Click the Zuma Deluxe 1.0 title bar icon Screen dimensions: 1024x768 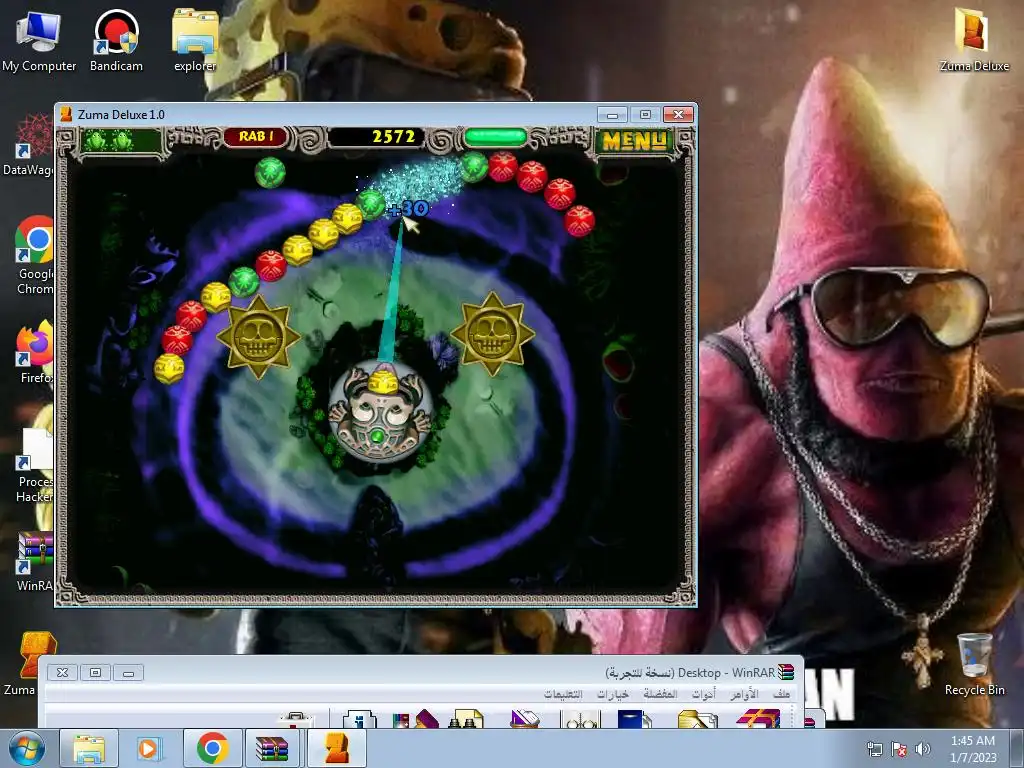pos(66,114)
